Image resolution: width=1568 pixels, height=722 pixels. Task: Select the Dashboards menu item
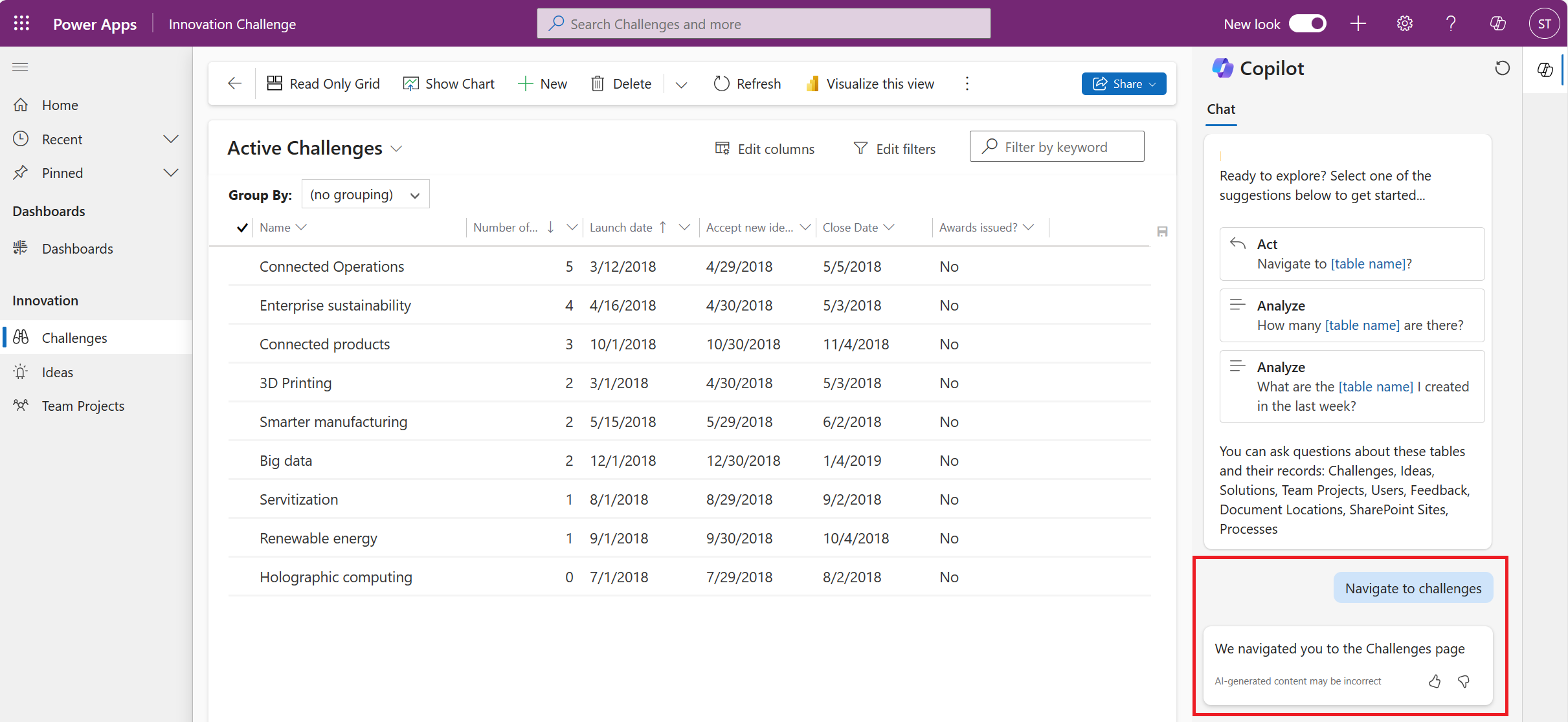click(x=77, y=247)
